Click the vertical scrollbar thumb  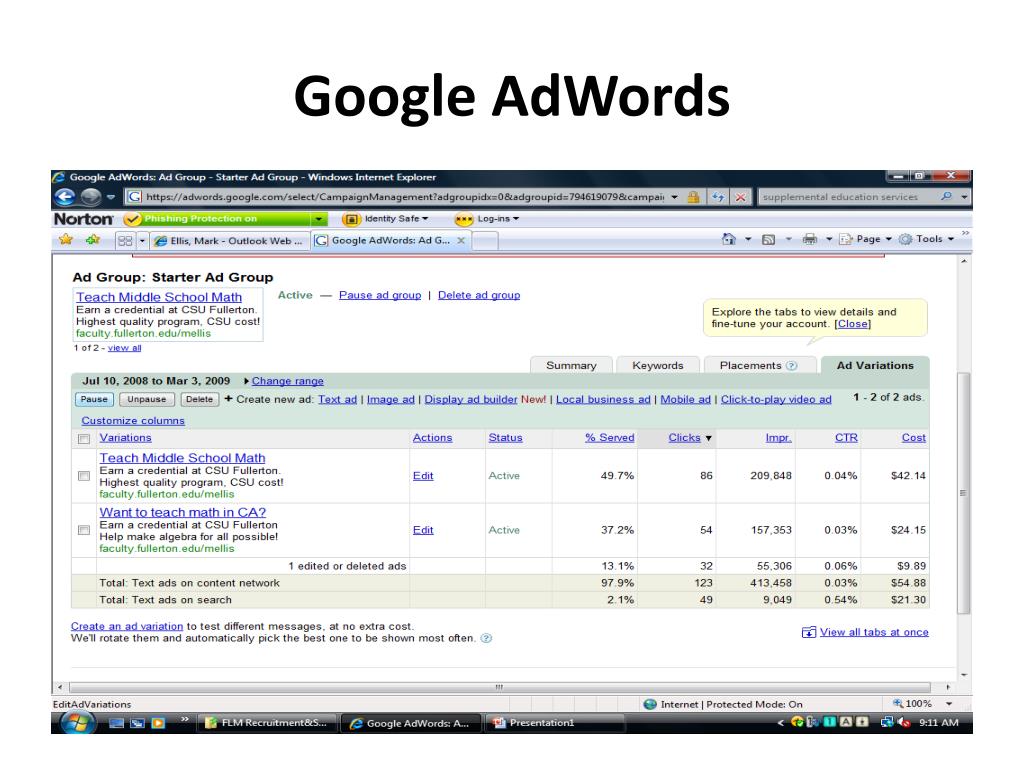[963, 493]
